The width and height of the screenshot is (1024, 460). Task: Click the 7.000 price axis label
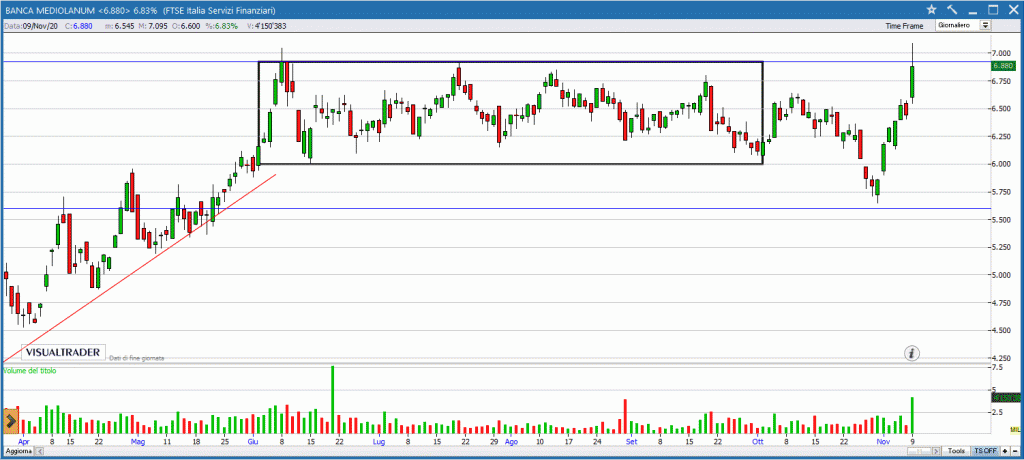[x=1002, y=53]
